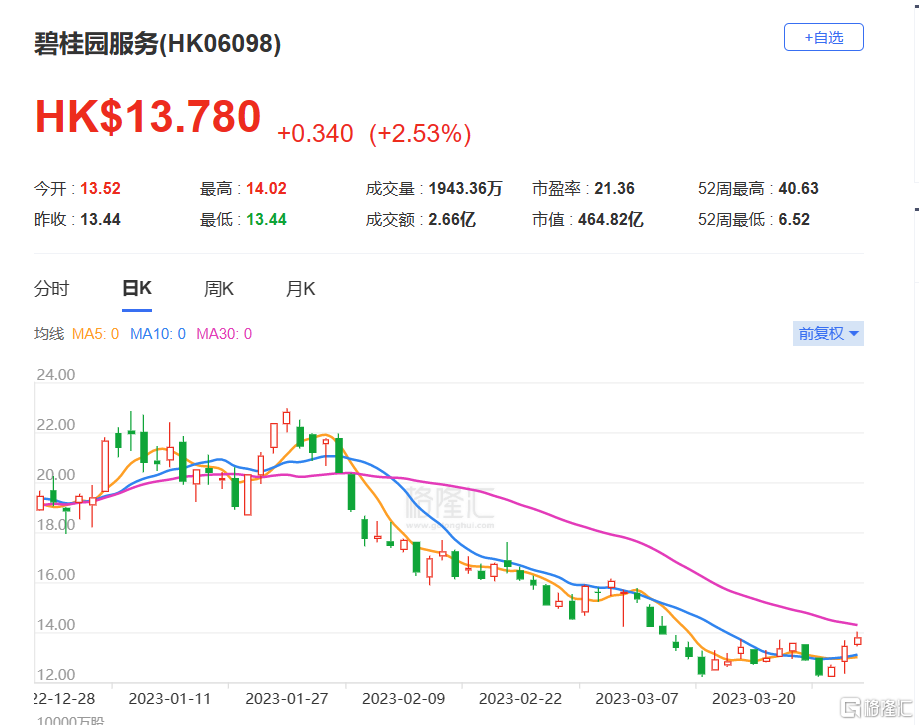
Task: Click the 2023-01-27 date axis label
Action: coord(287,699)
